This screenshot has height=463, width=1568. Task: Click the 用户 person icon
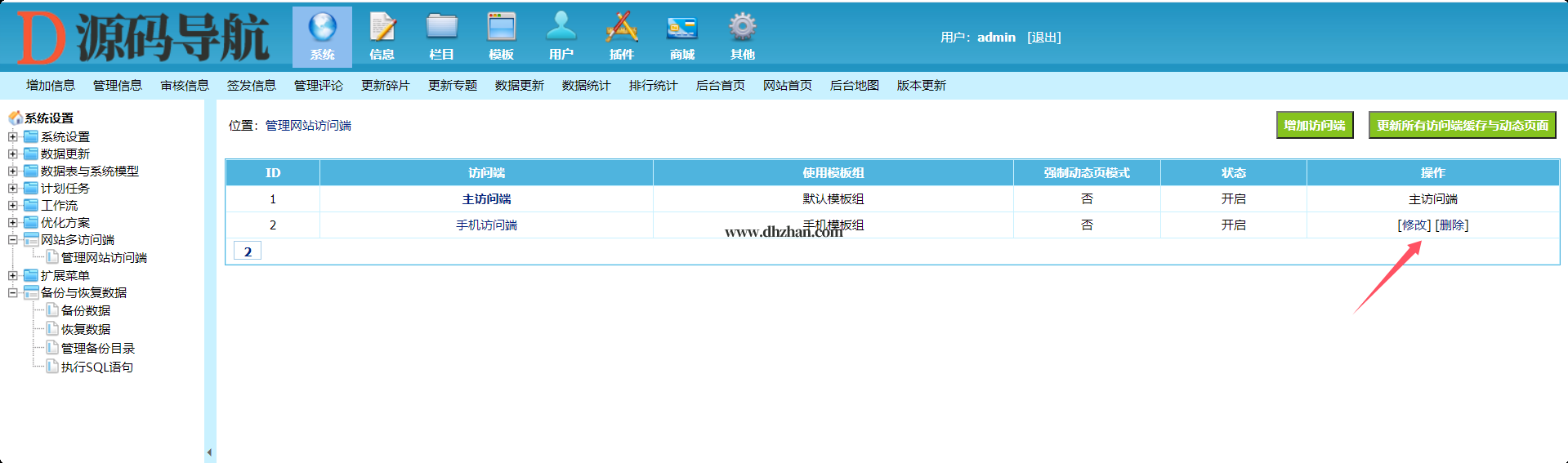click(561, 29)
